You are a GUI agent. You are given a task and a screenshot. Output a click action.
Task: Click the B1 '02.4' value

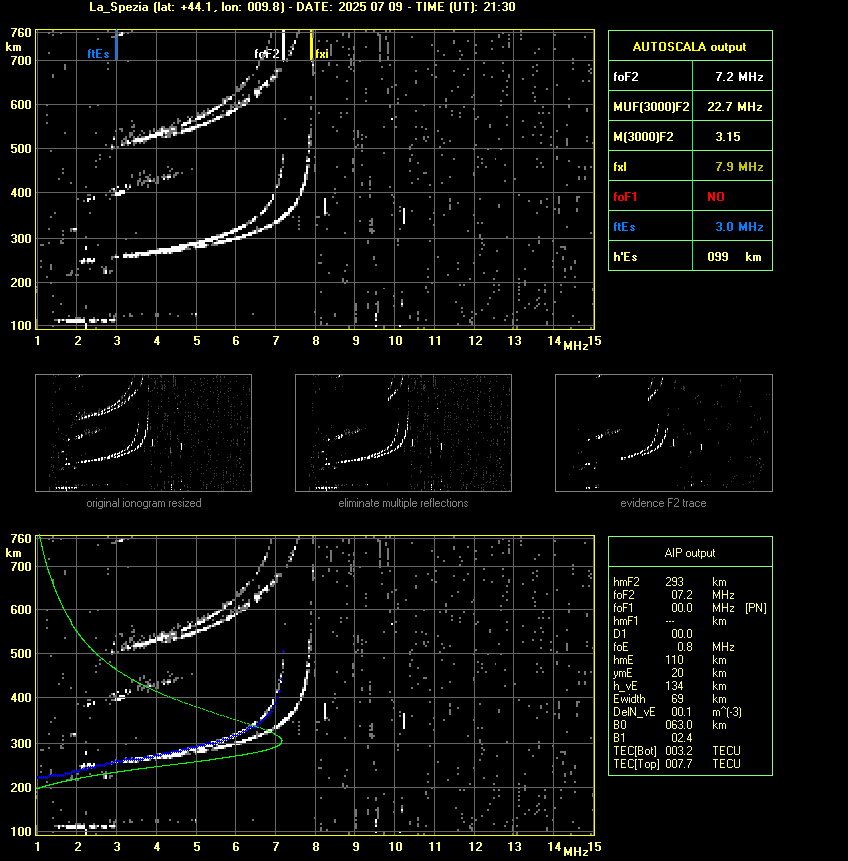pos(682,738)
